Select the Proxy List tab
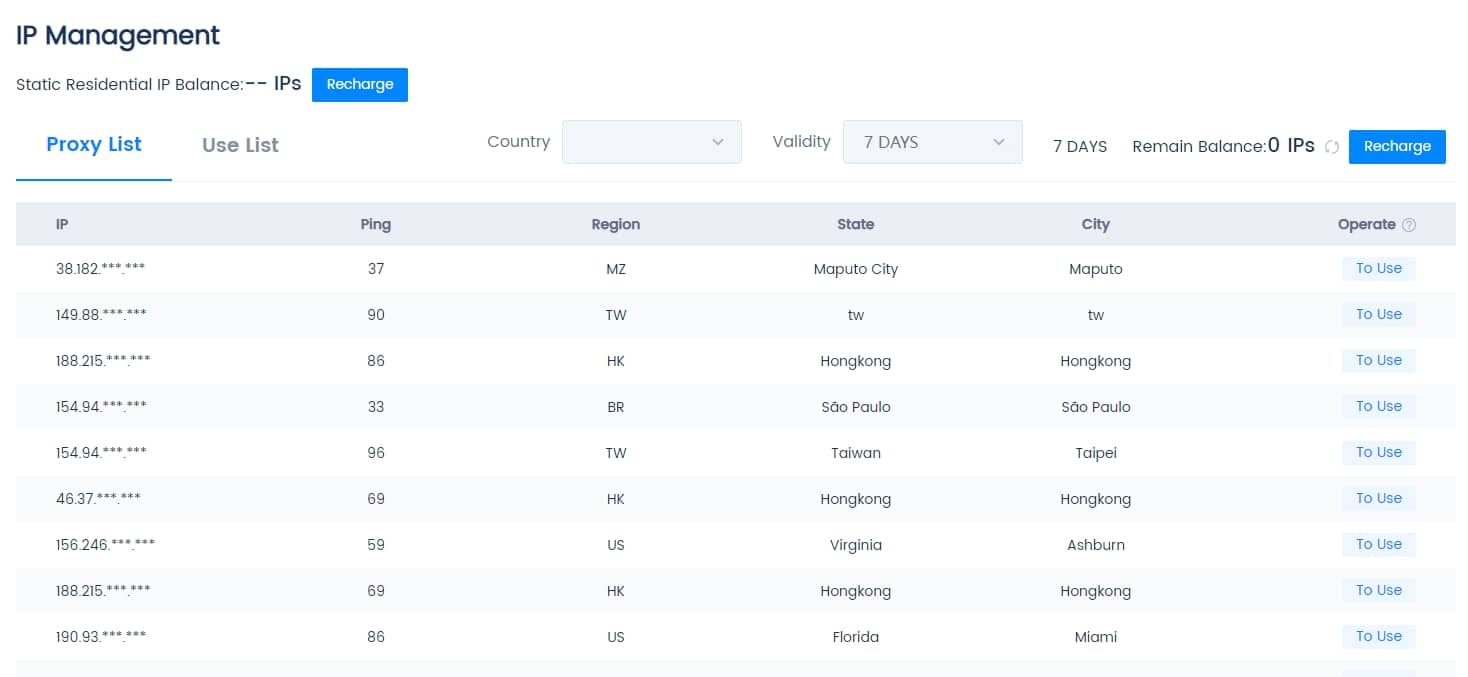This screenshot has width=1468, height=677. 94,144
